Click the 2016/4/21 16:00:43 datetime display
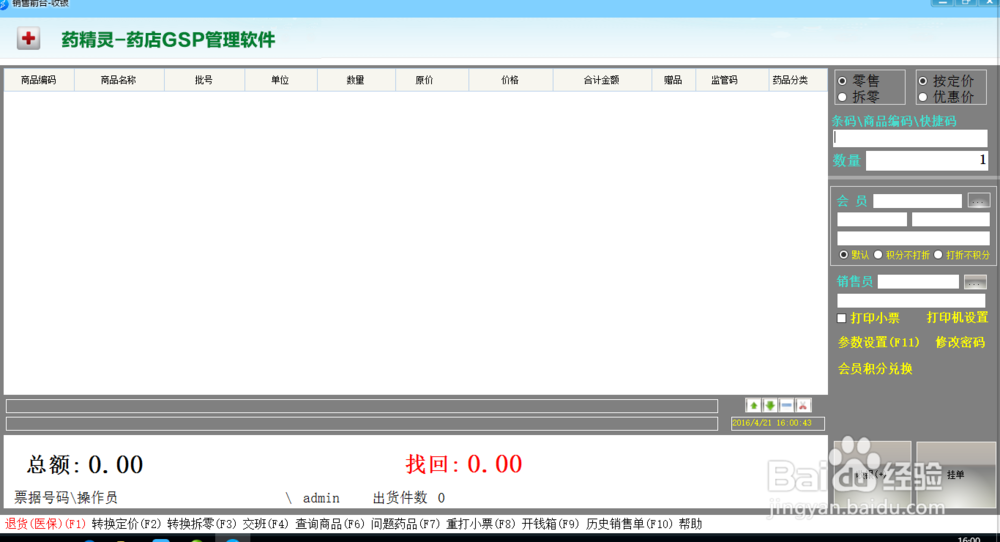The width and height of the screenshot is (1000, 542). (777, 423)
